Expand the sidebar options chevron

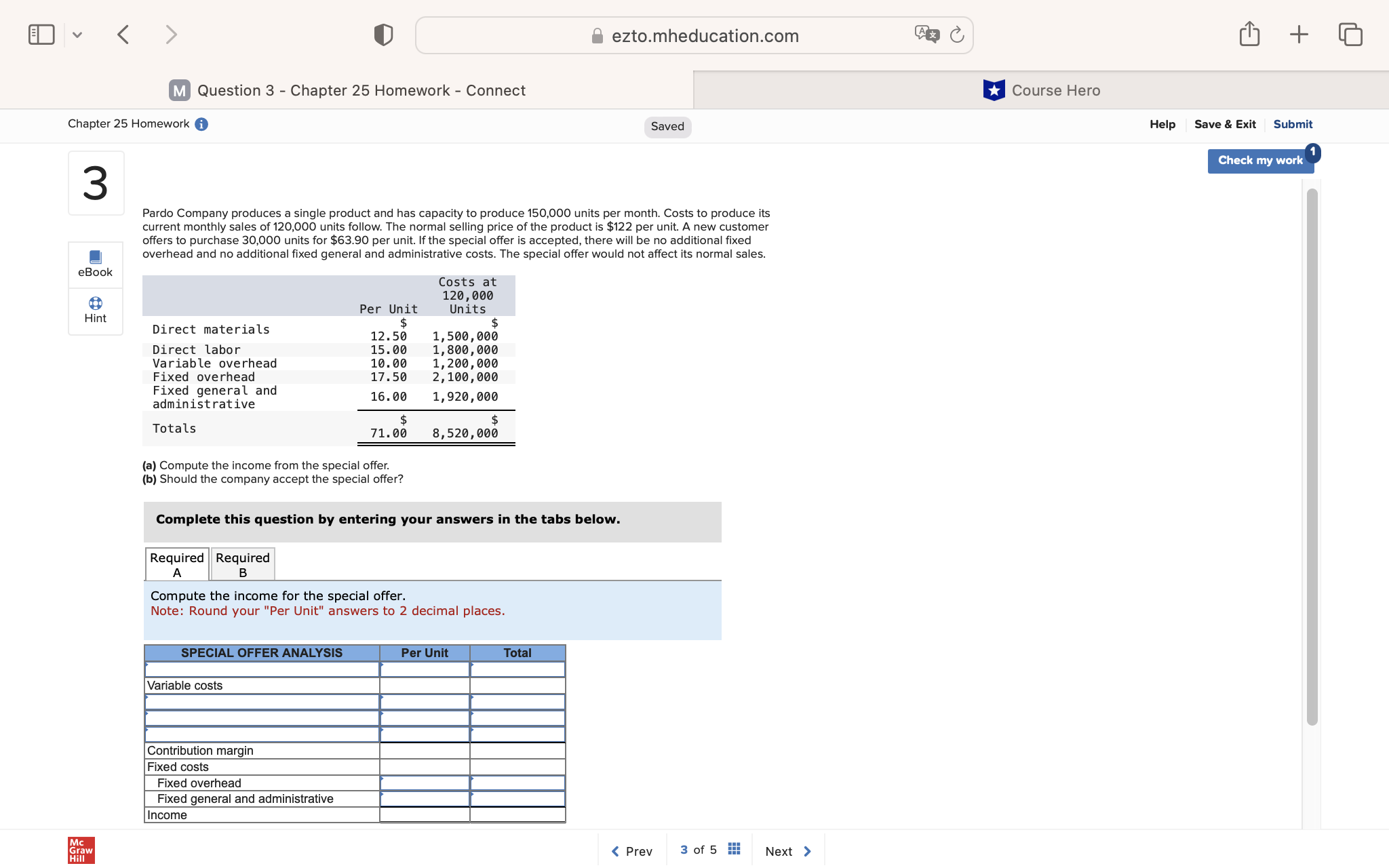coord(77,35)
